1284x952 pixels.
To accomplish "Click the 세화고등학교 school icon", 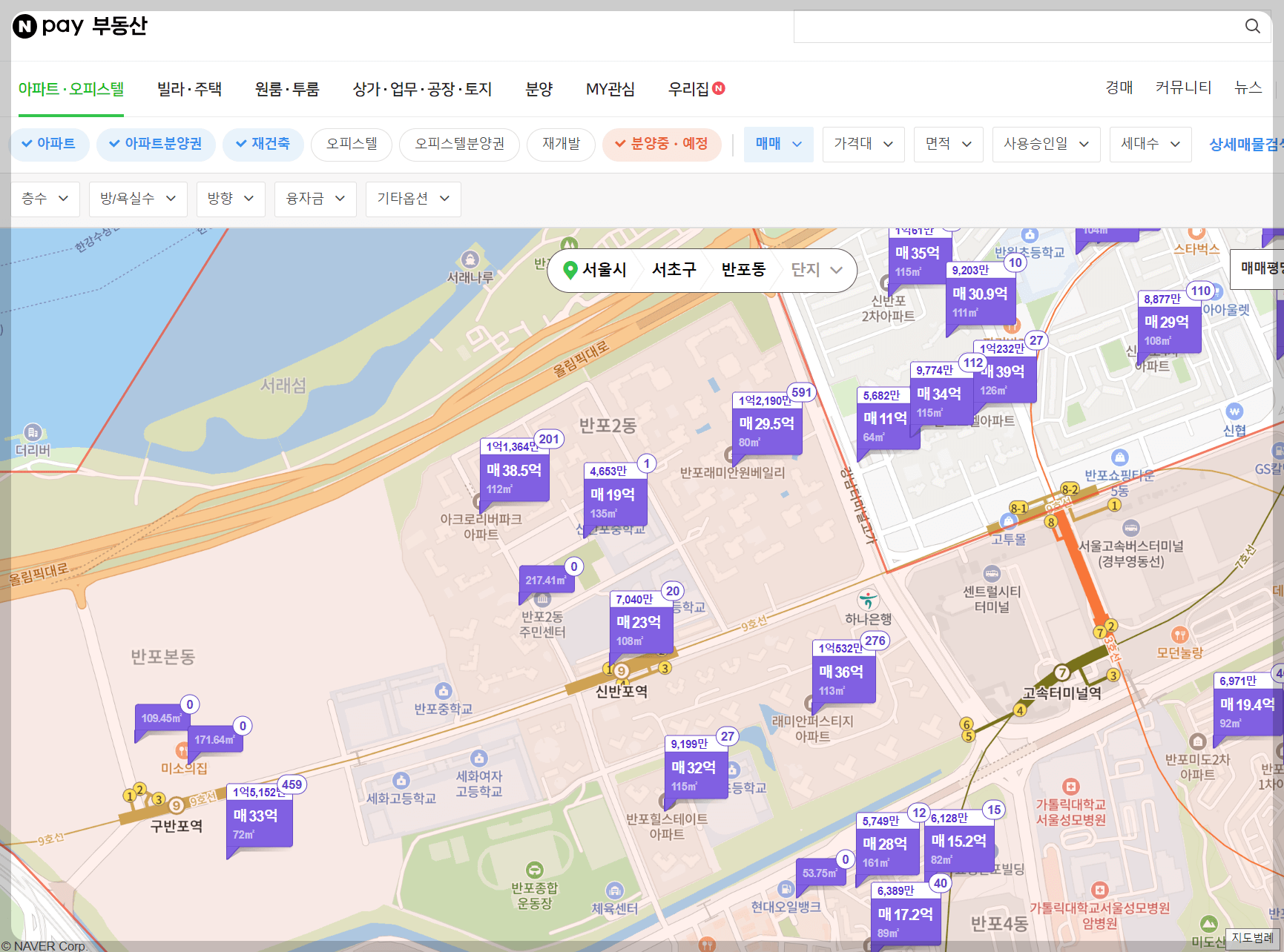I will point(401,781).
